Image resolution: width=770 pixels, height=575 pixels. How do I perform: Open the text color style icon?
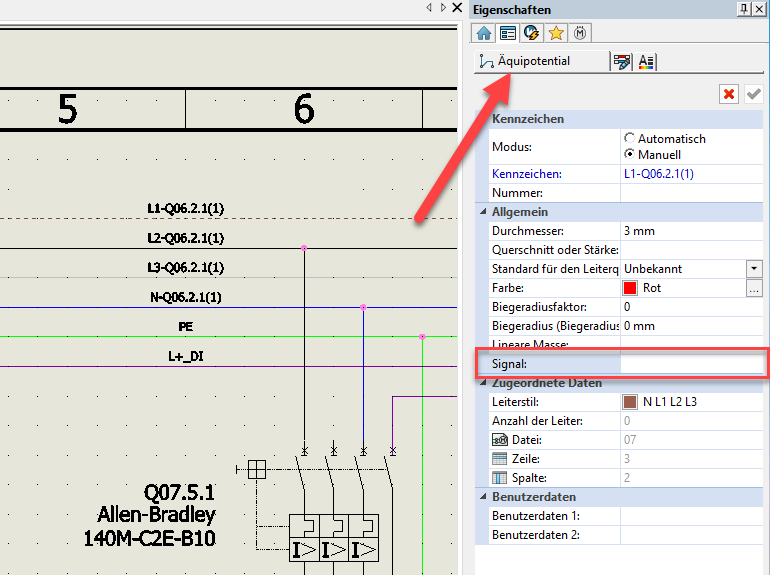tap(646, 62)
